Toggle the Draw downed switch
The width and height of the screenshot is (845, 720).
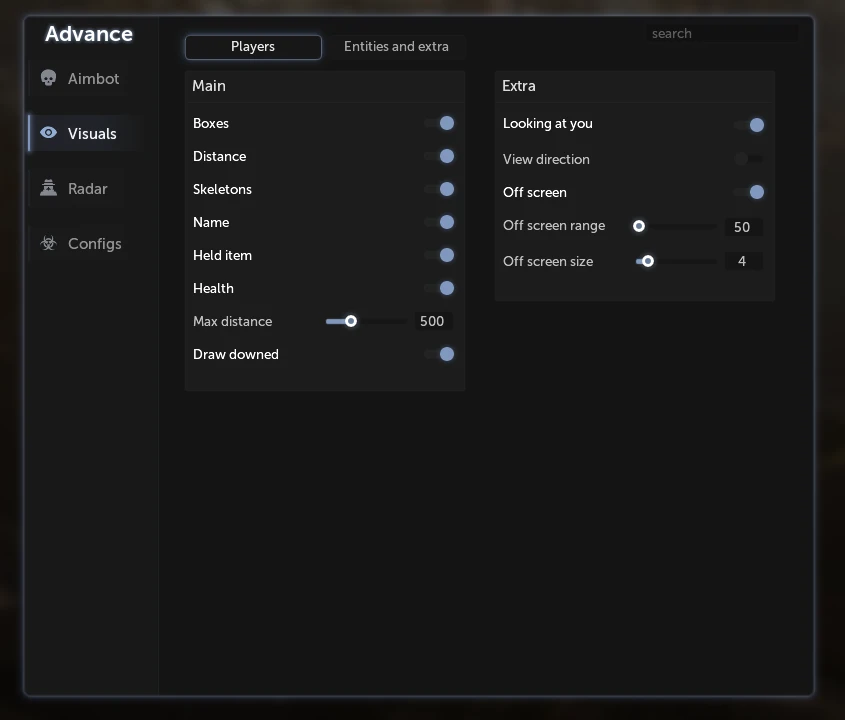point(439,354)
